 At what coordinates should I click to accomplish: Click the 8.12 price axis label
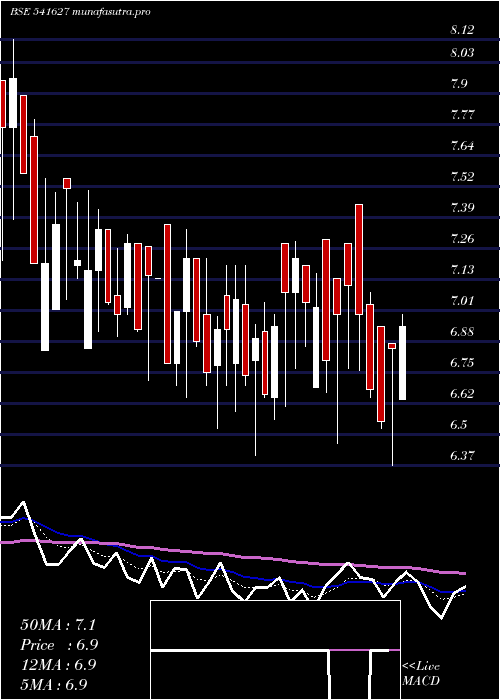[462, 30]
